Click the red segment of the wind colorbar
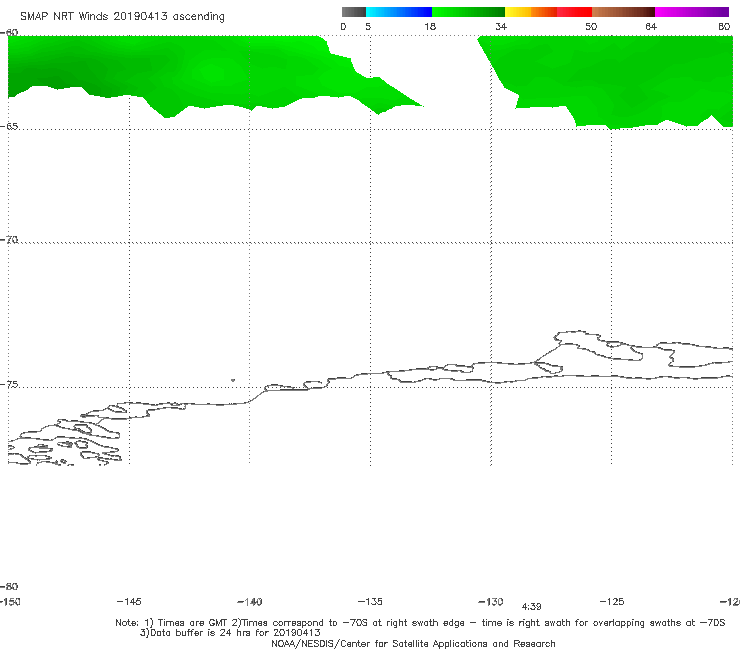This screenshot has width=740, height=650. click(x=574, y=12)
